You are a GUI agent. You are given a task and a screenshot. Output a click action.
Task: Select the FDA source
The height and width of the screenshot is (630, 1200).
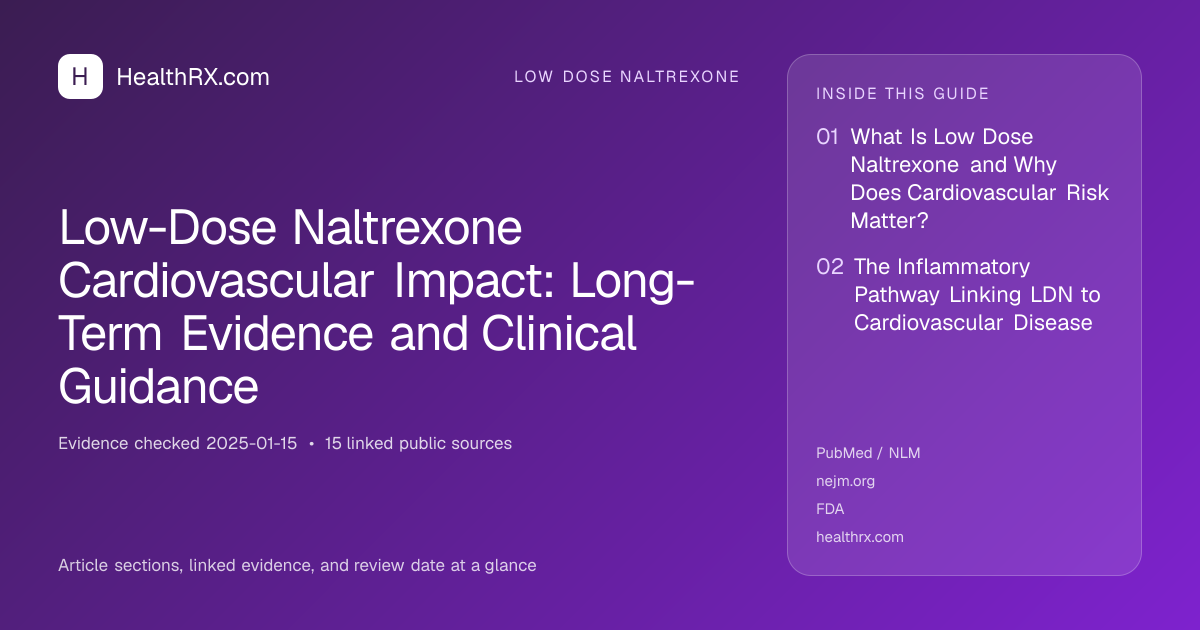(x=830, y=509)
